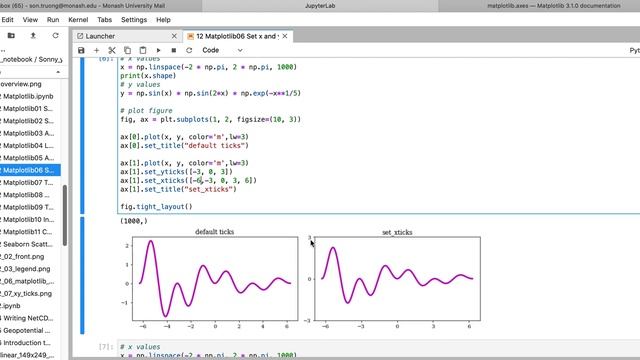Open overview.png in the file list

[30, 84]
